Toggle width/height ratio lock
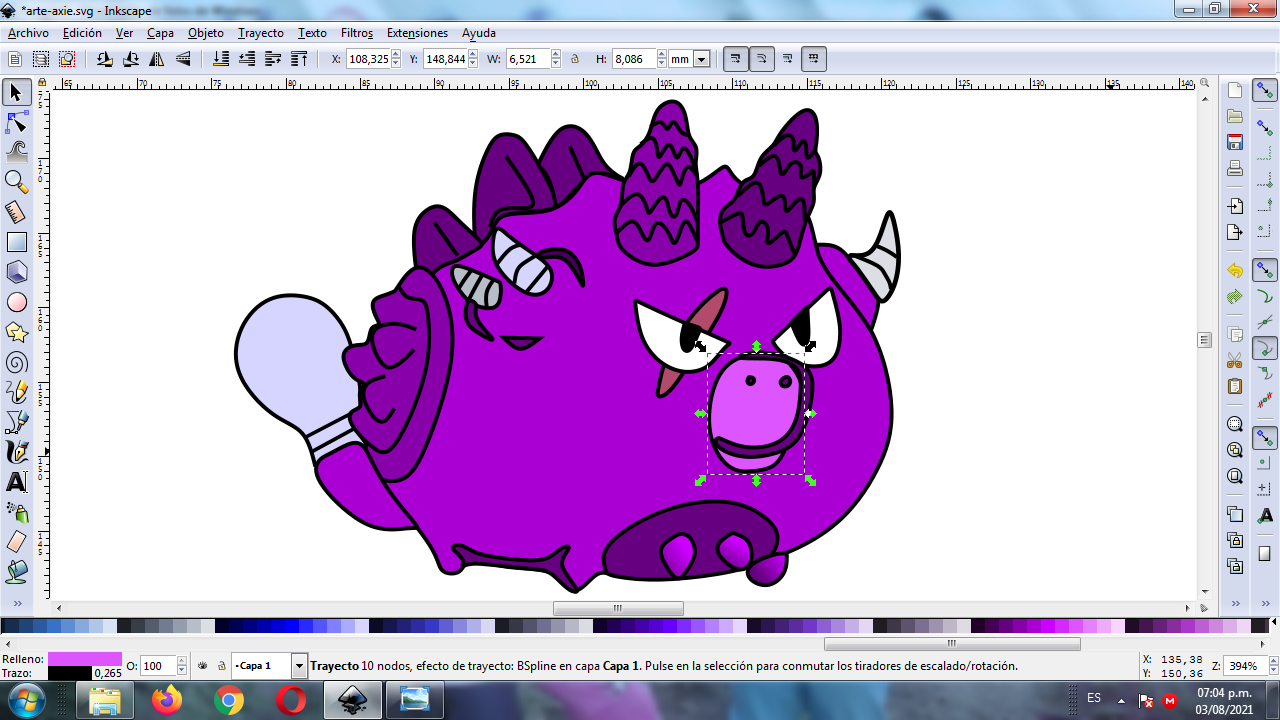This screenshot has height=720, width=1280. [575, 59]
